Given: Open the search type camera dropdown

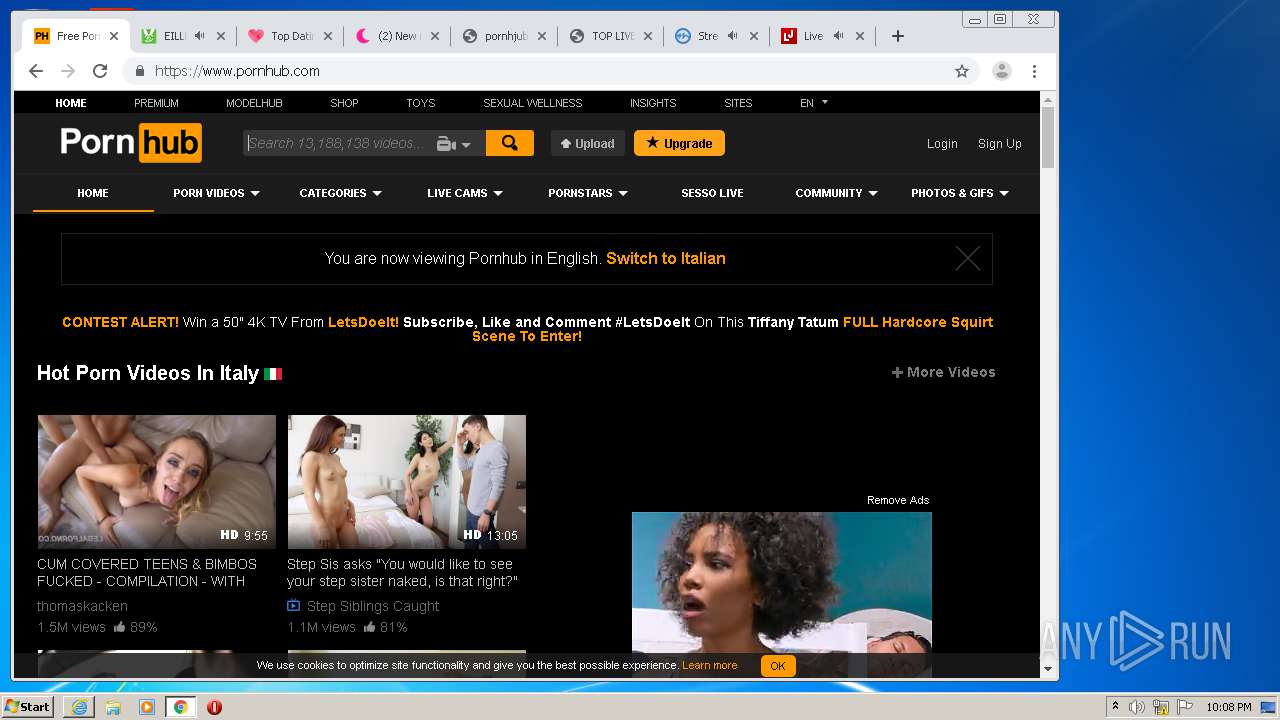Looking at the screenshot, I should coord(454,144).
